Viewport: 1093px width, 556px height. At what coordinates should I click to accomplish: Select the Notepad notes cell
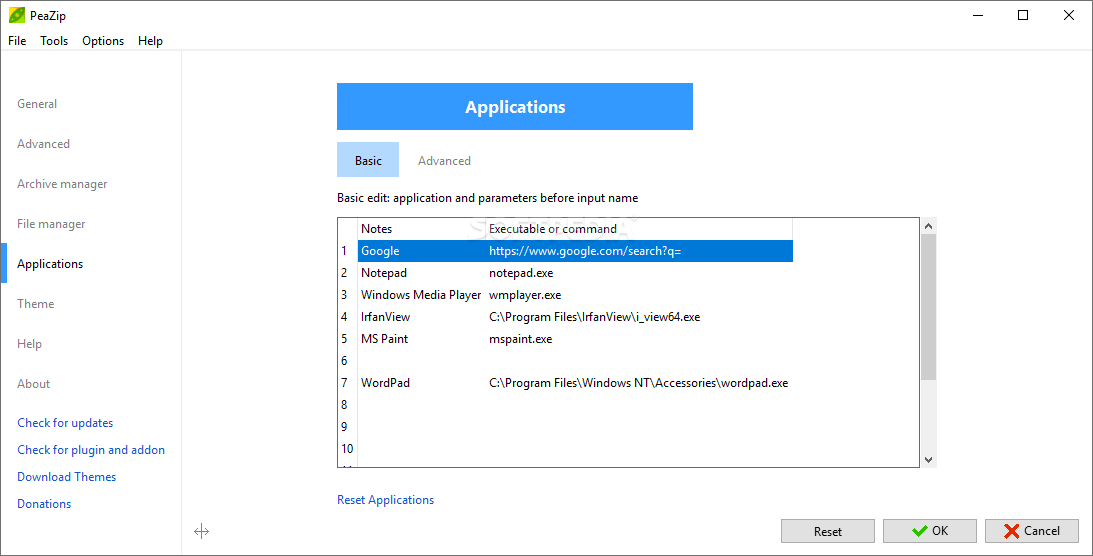click(x=422, y=273)
